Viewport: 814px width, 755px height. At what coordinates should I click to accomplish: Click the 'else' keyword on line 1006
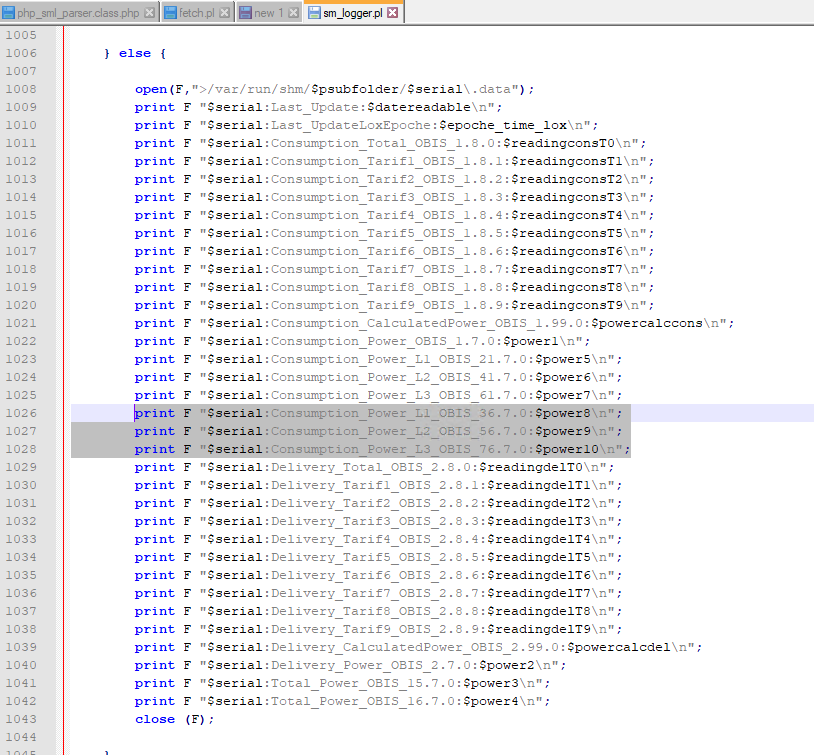tap(135, 53)
